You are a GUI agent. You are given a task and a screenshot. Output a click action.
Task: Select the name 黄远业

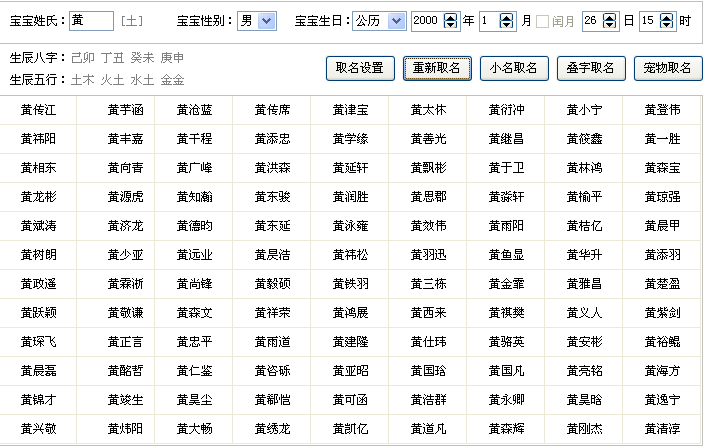[194, 255]
